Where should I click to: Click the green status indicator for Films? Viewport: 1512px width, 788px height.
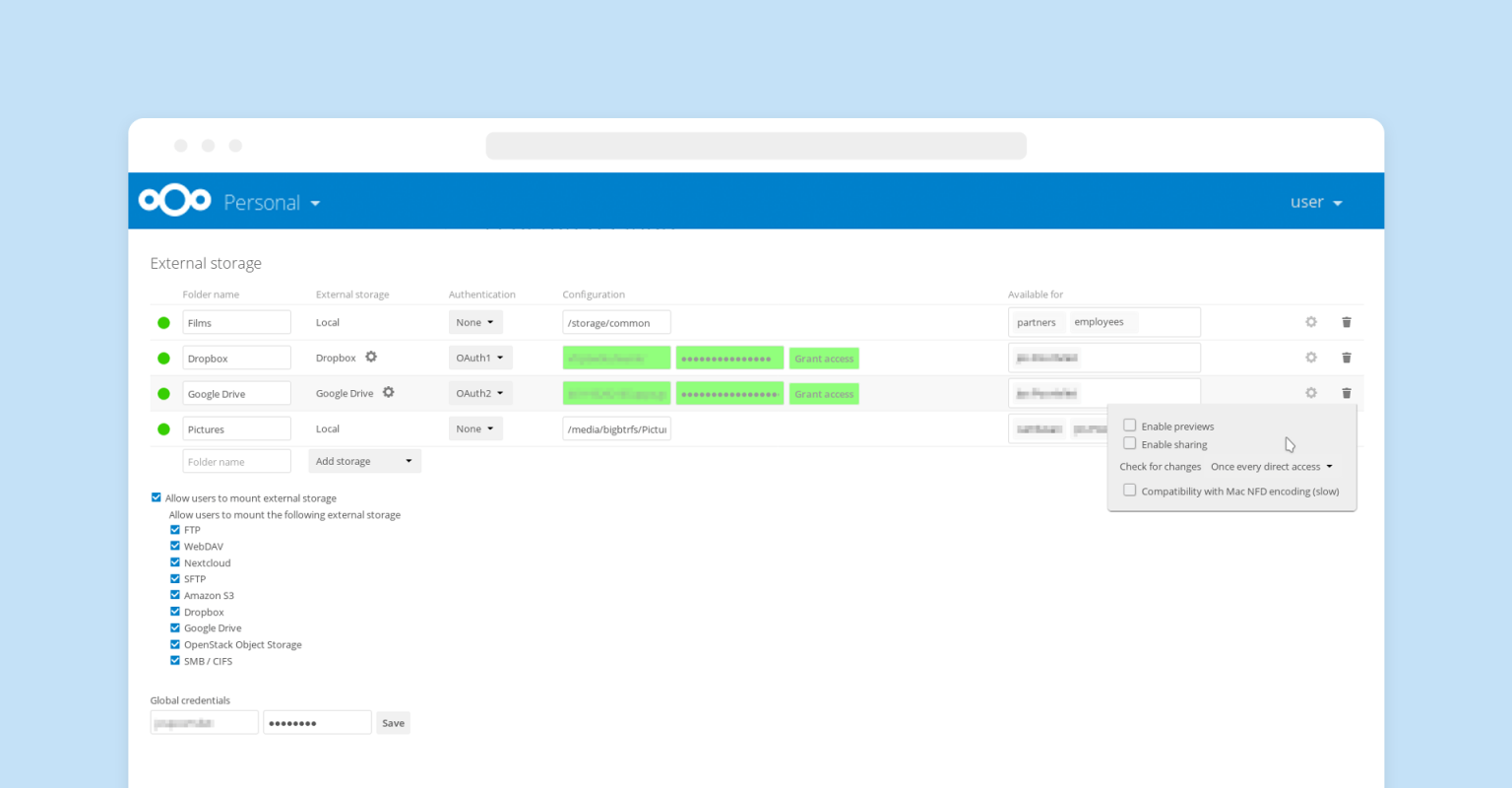click(x=163, y=321)
